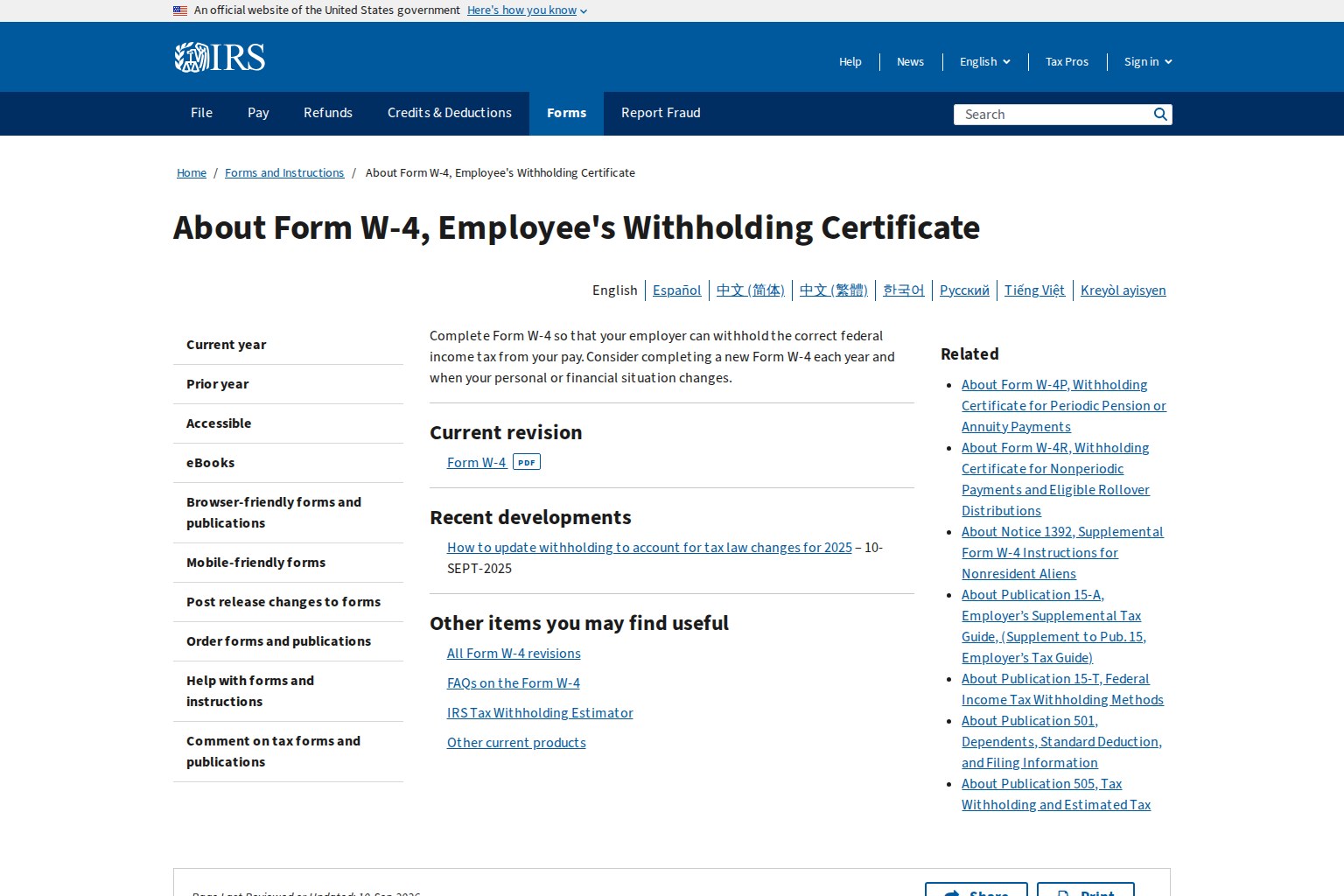Click the US flag icon in banner
Image resolution: width=1344 pixels, height=896 pixels.
tap(180, 10)
